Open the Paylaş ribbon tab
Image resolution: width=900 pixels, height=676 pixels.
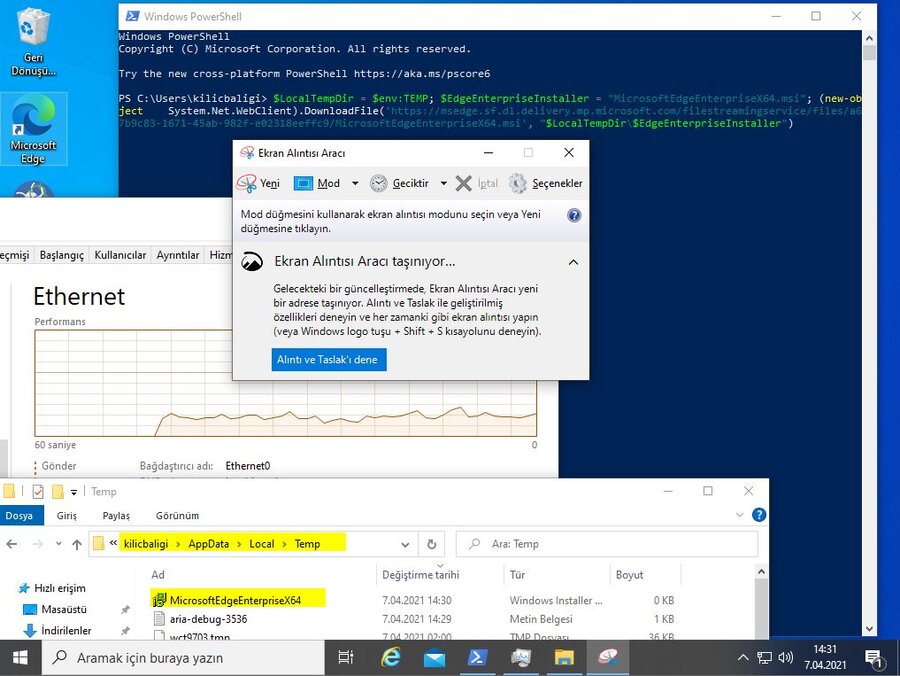click(x=117, y=515)
